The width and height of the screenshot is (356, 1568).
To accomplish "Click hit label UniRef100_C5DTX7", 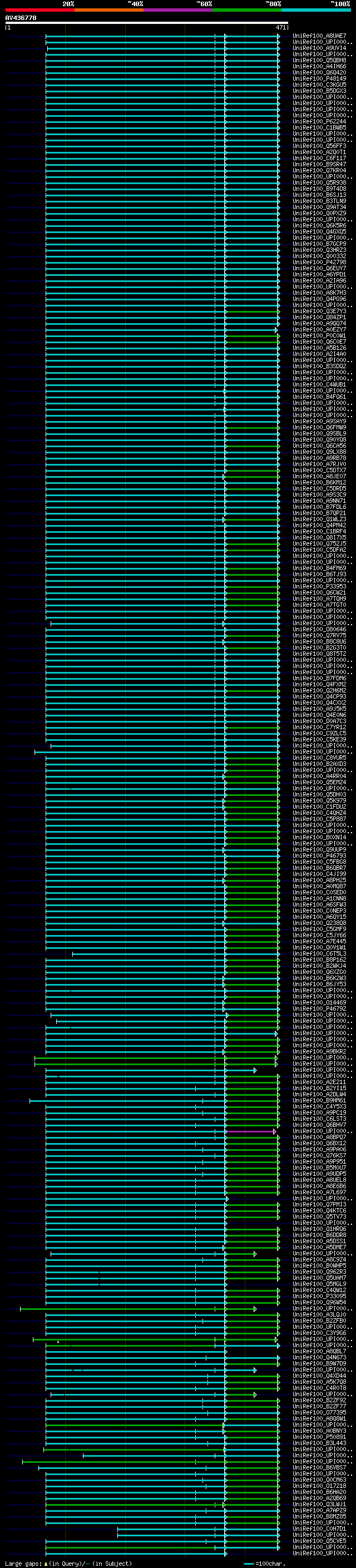I will pos(319,471).
